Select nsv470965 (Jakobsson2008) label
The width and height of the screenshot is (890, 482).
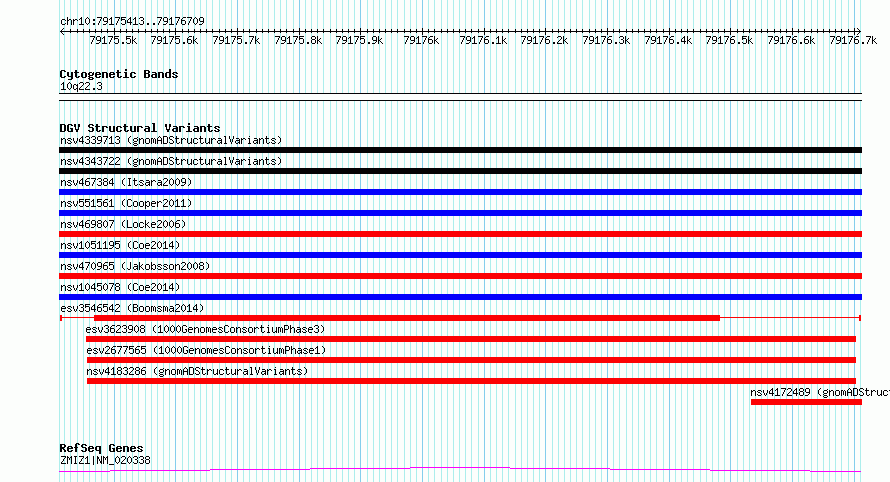(x=135, y=266)
